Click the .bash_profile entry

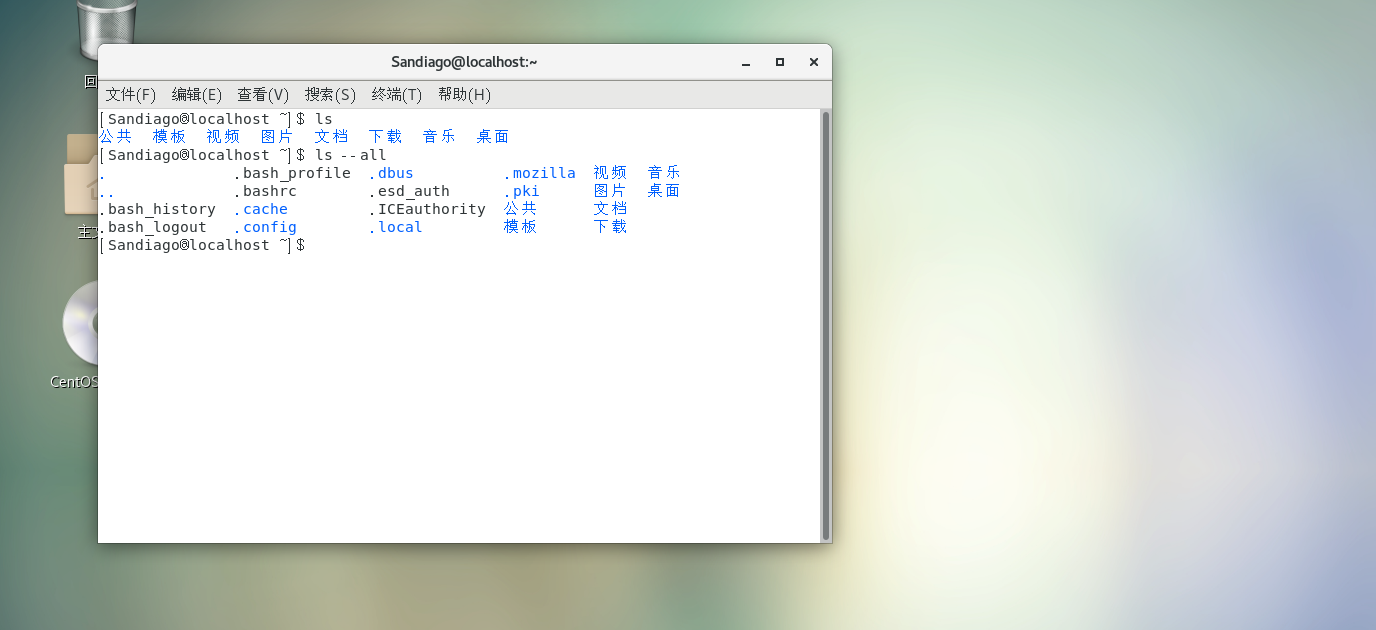coord(292,173)
